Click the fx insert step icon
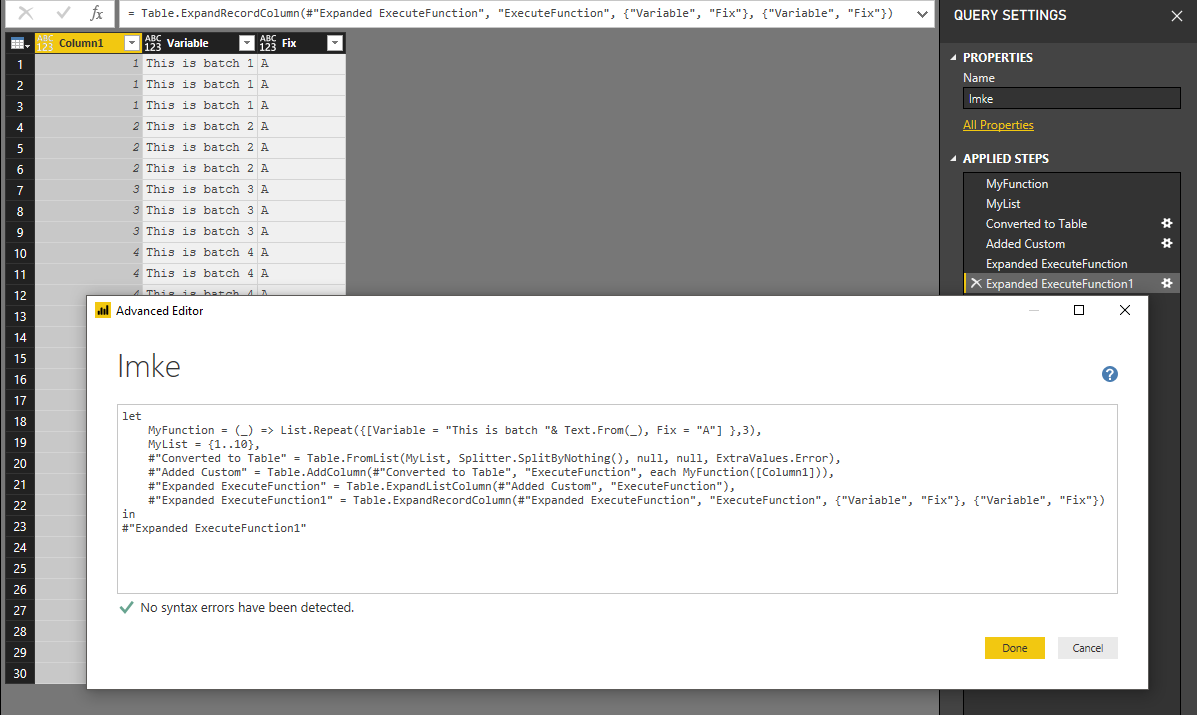This screenshot has height=715, width=1197. pyautogui.click(x=96, y=13)
